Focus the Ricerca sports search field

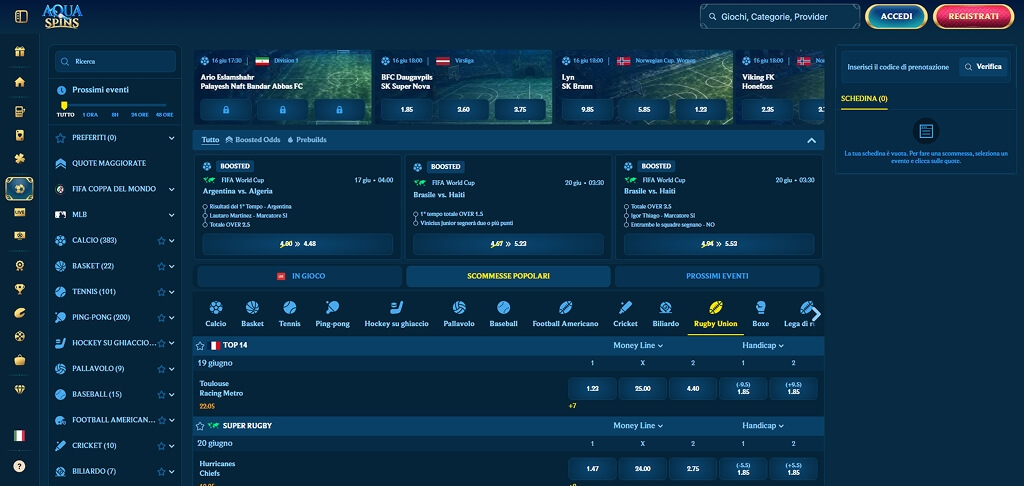(116, 61)
